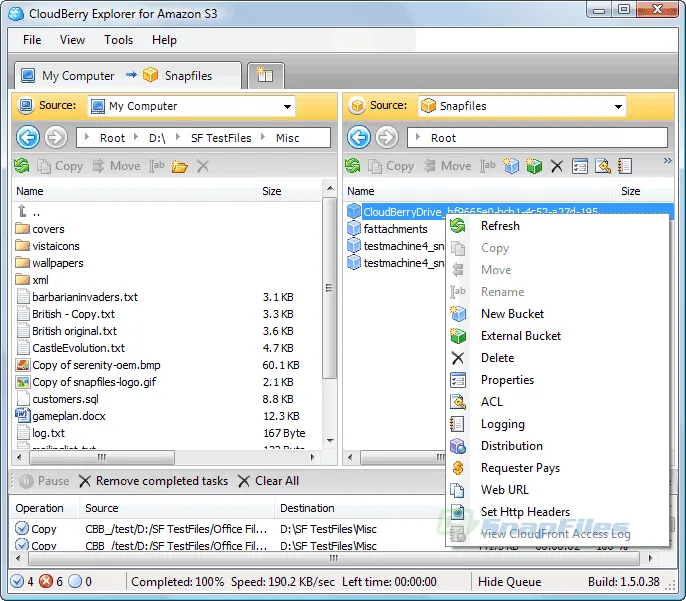Click completed tasks check status icon
Screen dimensions: 686x601
click(x=17, y=581)
